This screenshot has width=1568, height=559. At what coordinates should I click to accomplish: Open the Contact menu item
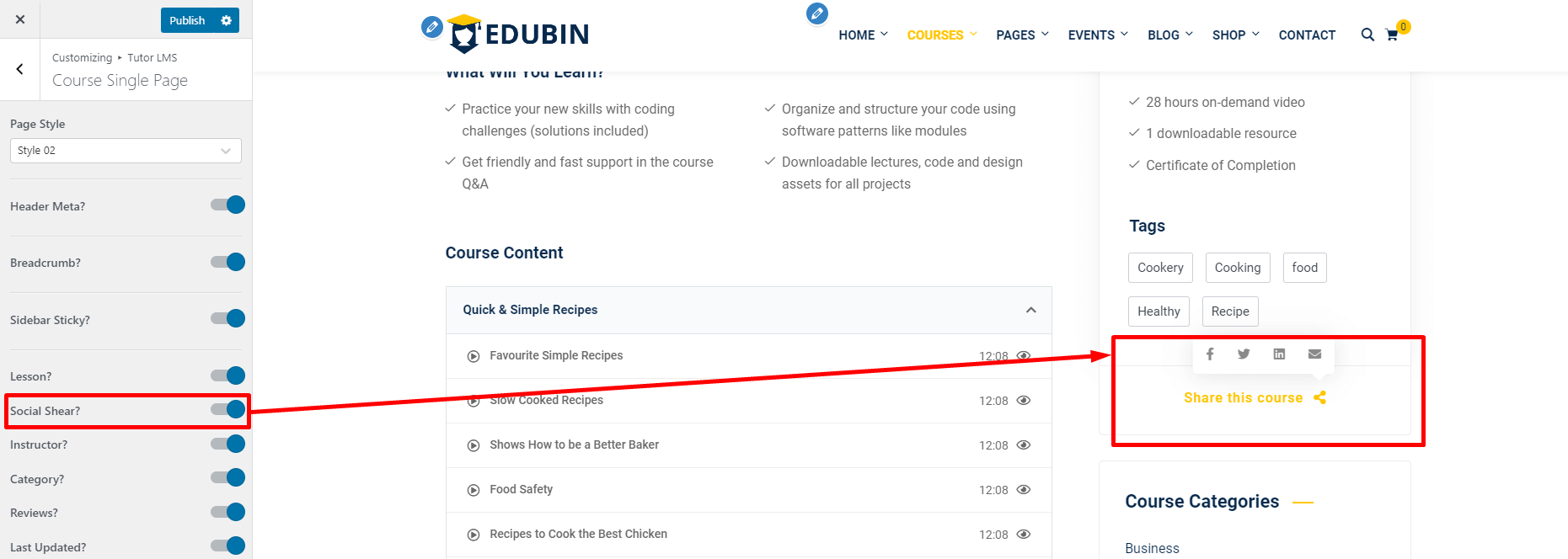(x=1307, y=35)
